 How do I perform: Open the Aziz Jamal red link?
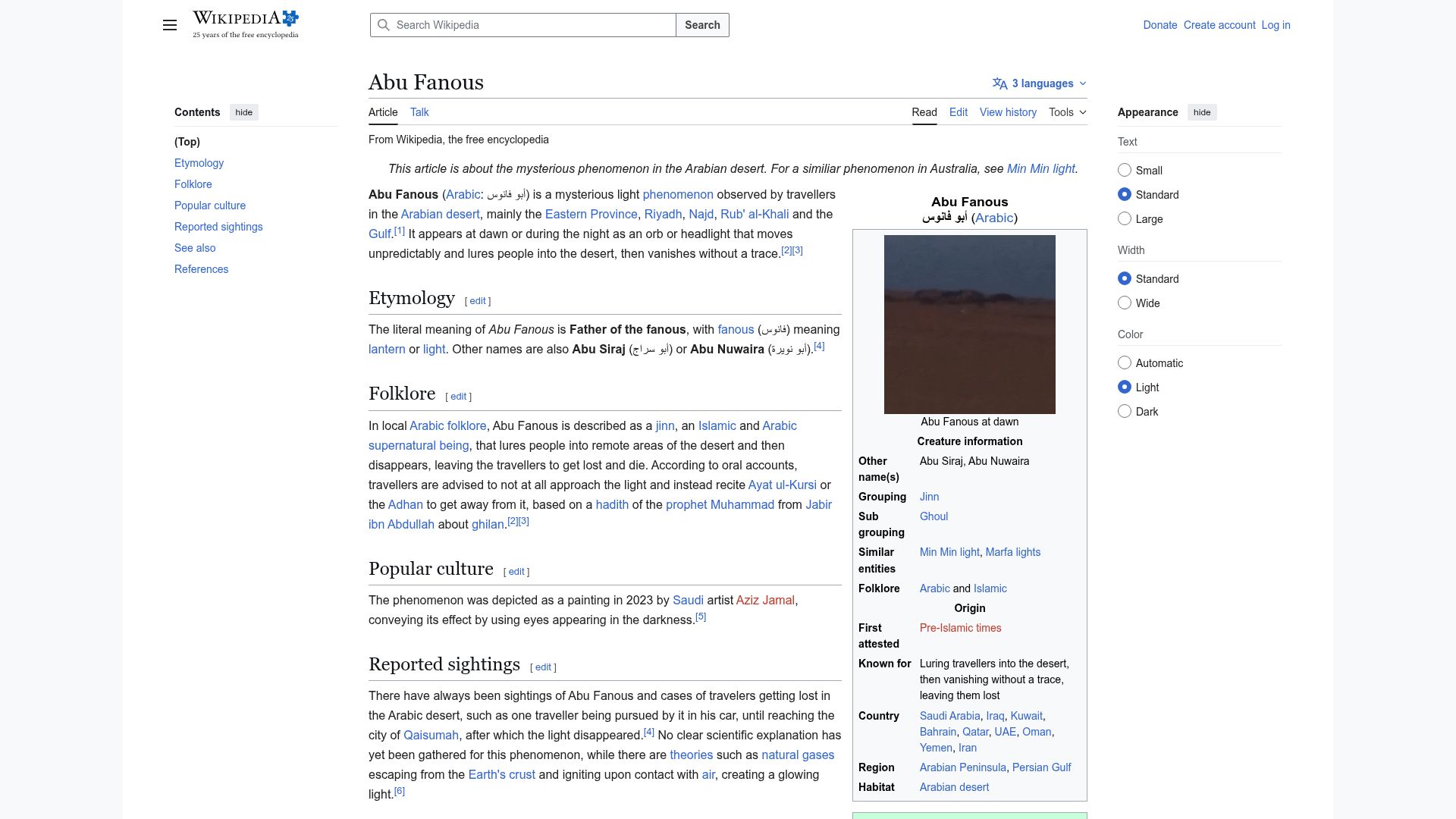[765, 601]
